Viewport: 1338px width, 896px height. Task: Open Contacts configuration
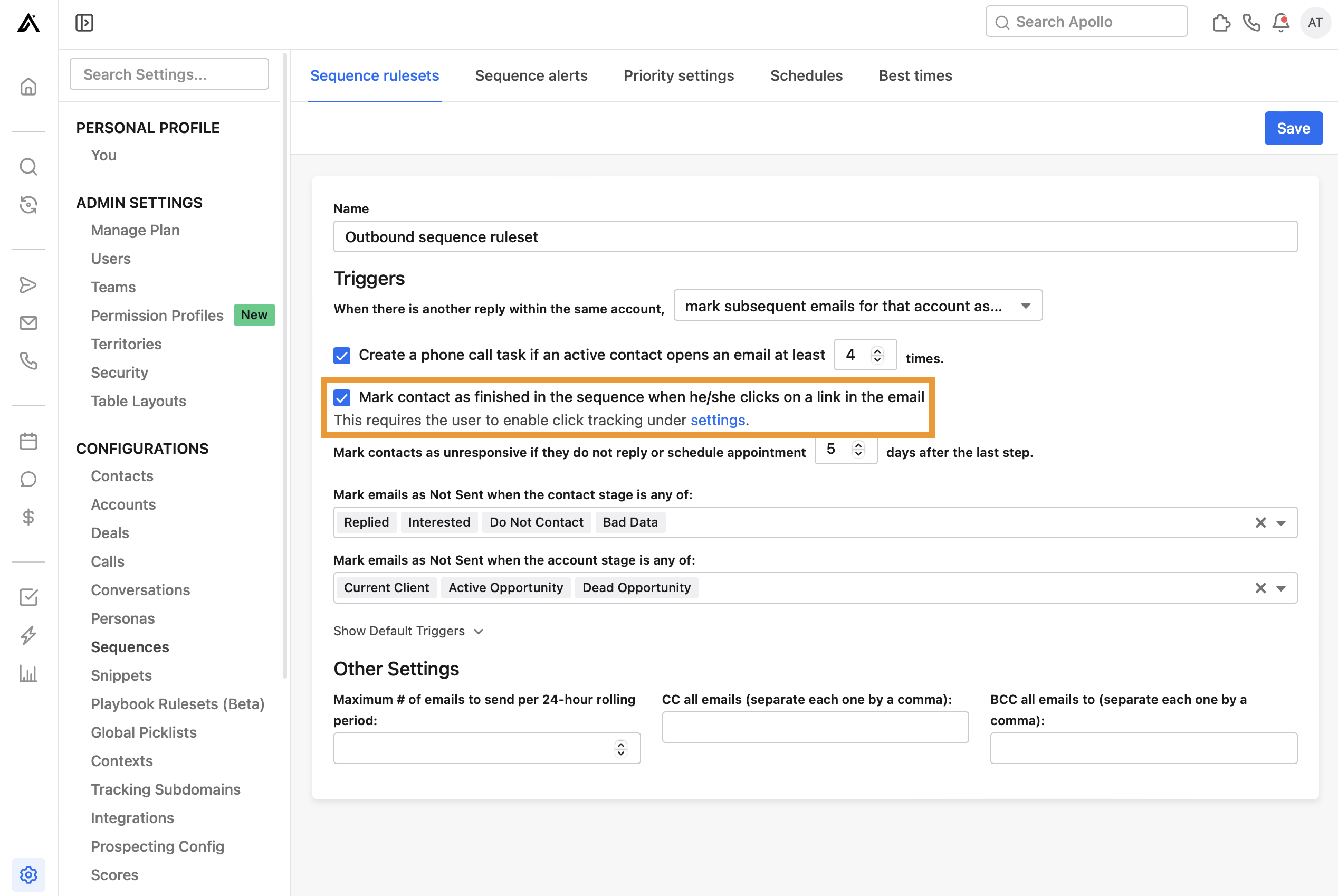coord(122,476)
